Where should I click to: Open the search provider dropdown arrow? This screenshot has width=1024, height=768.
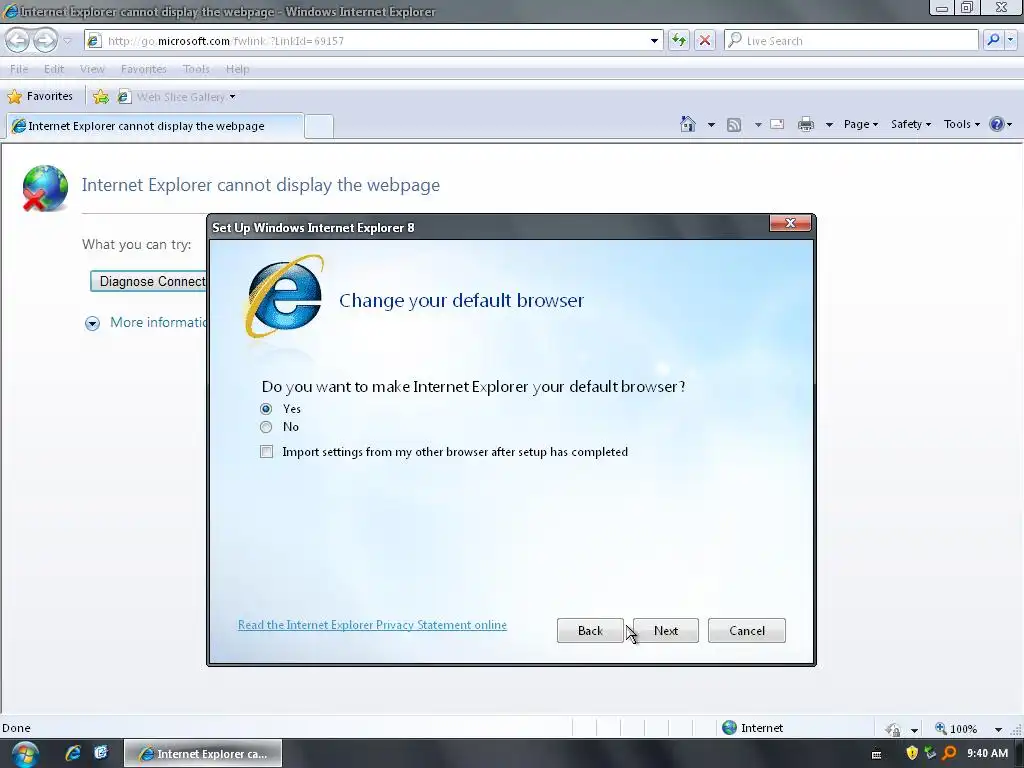point(1010,40)
